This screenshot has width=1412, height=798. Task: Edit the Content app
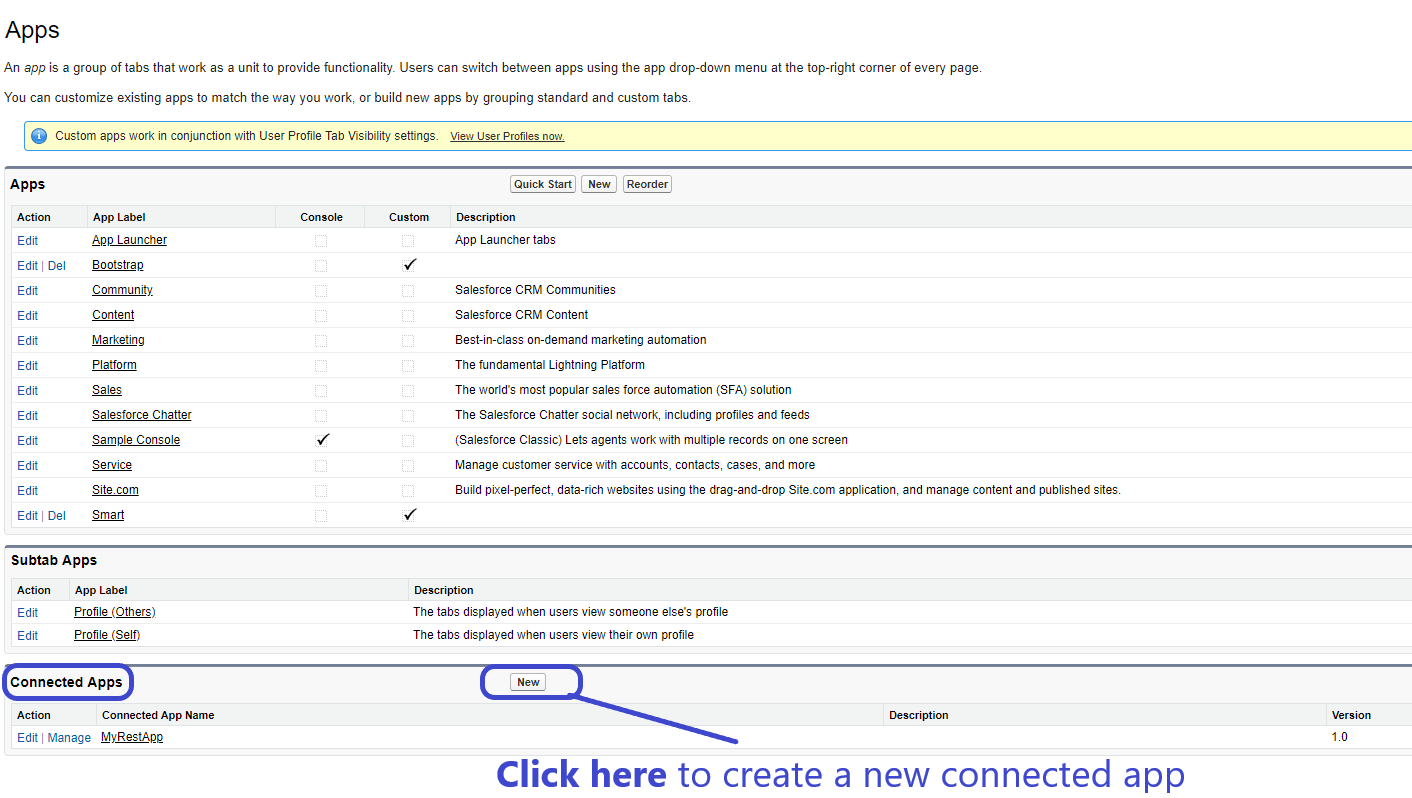coord(27,315)
